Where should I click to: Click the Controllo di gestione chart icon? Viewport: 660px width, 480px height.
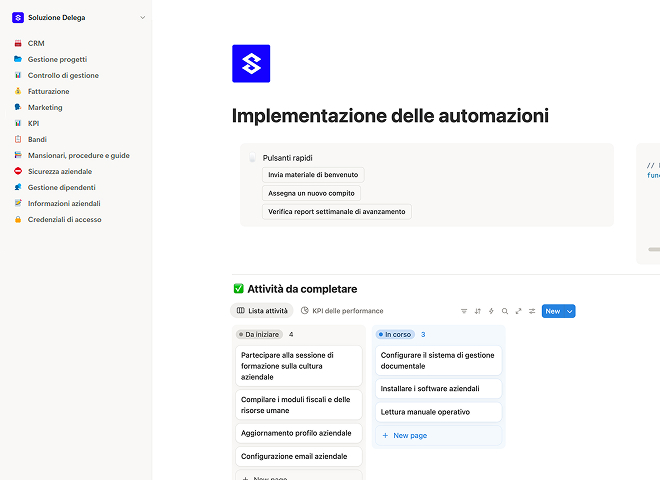(x=18, y=75)
